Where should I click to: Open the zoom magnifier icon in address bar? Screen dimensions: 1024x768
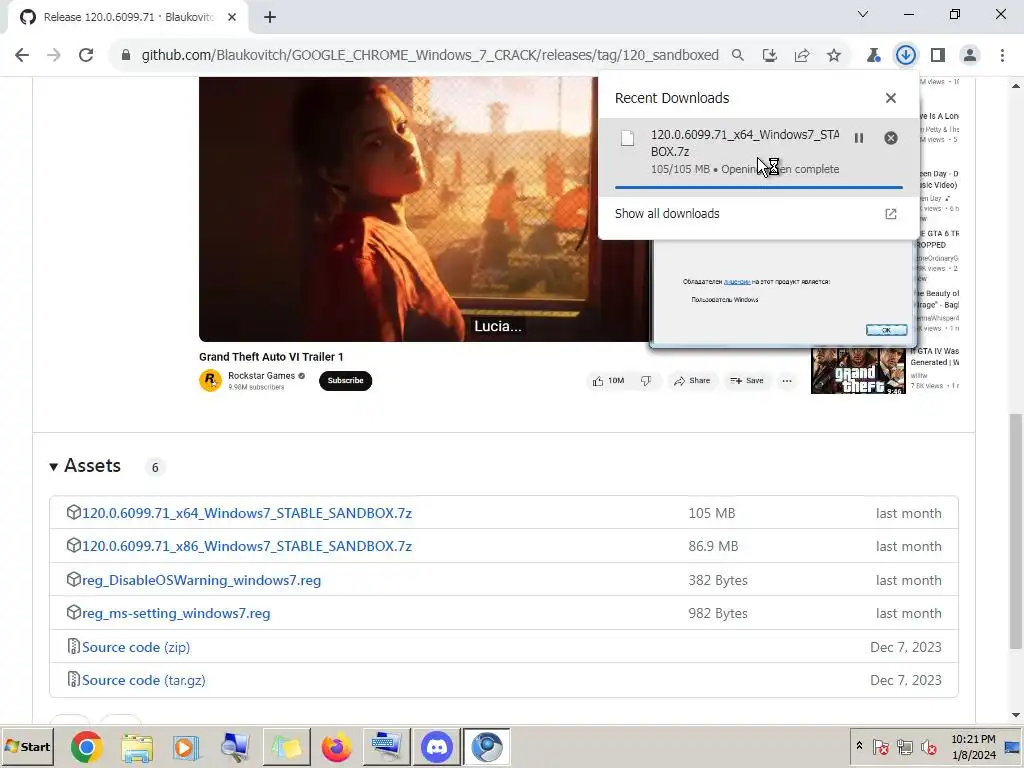click(737, 56)
